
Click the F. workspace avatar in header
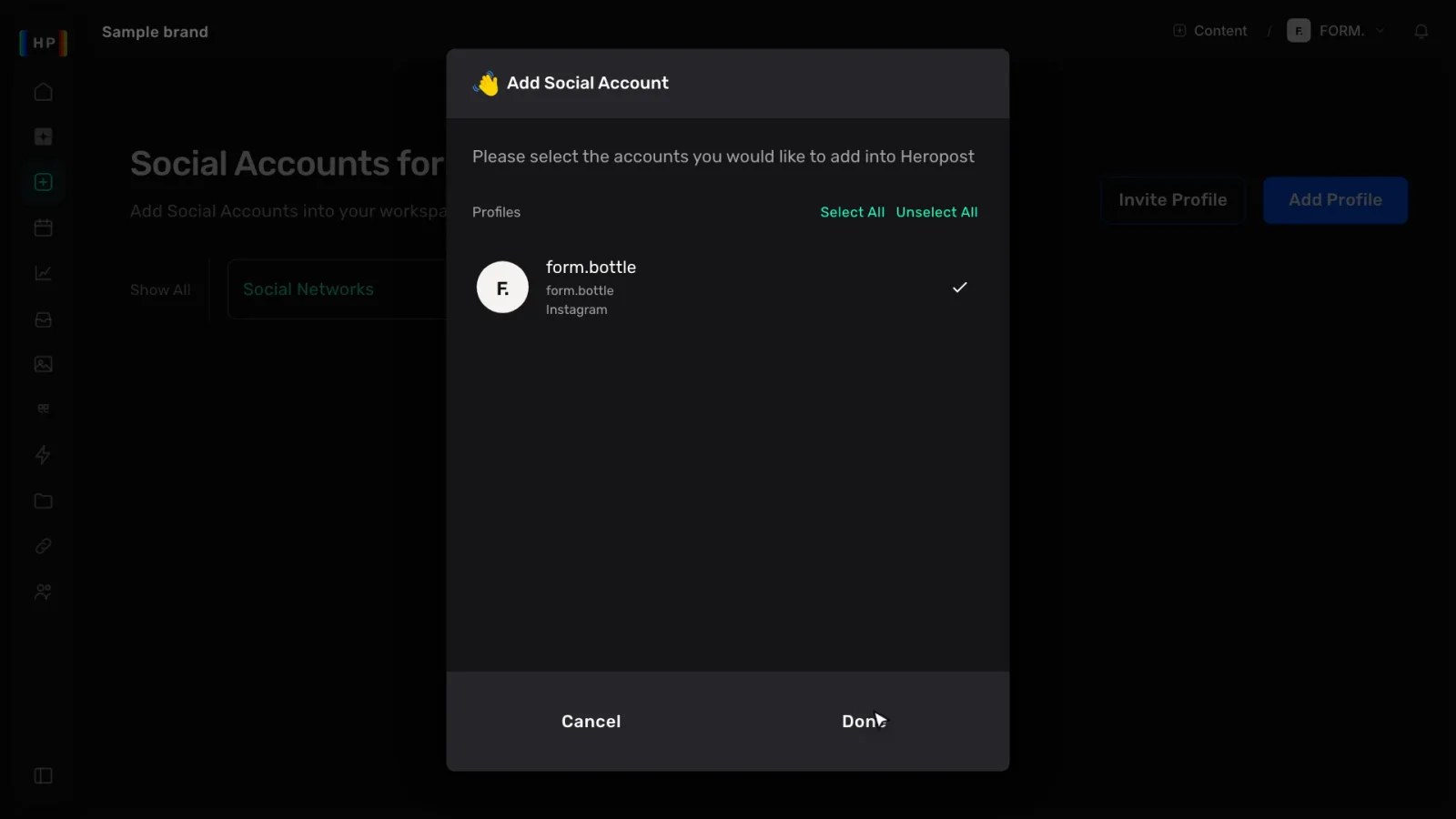pos(1299,30)
